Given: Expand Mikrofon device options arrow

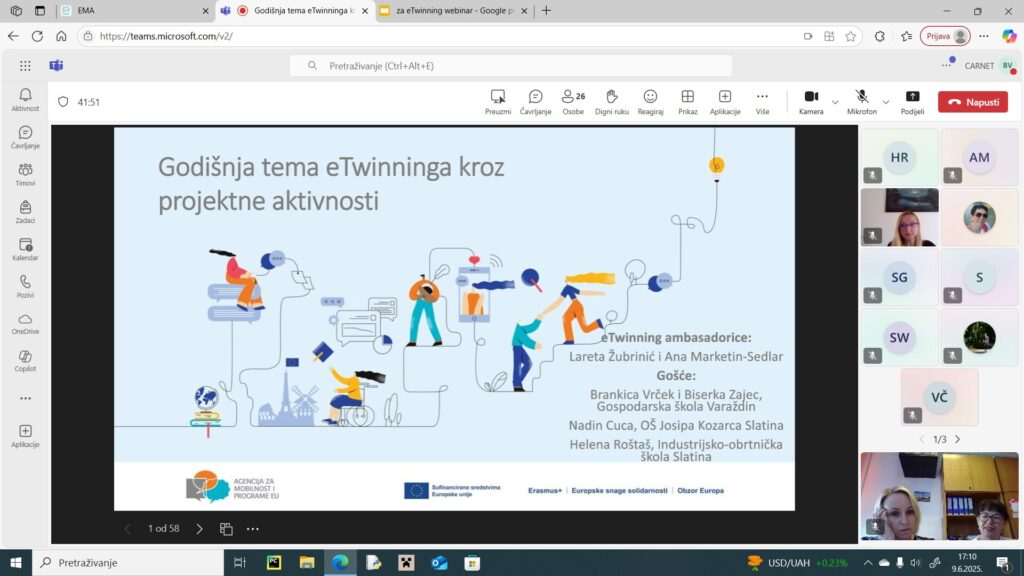Looking at the screenshot, I should pos(886,102).
